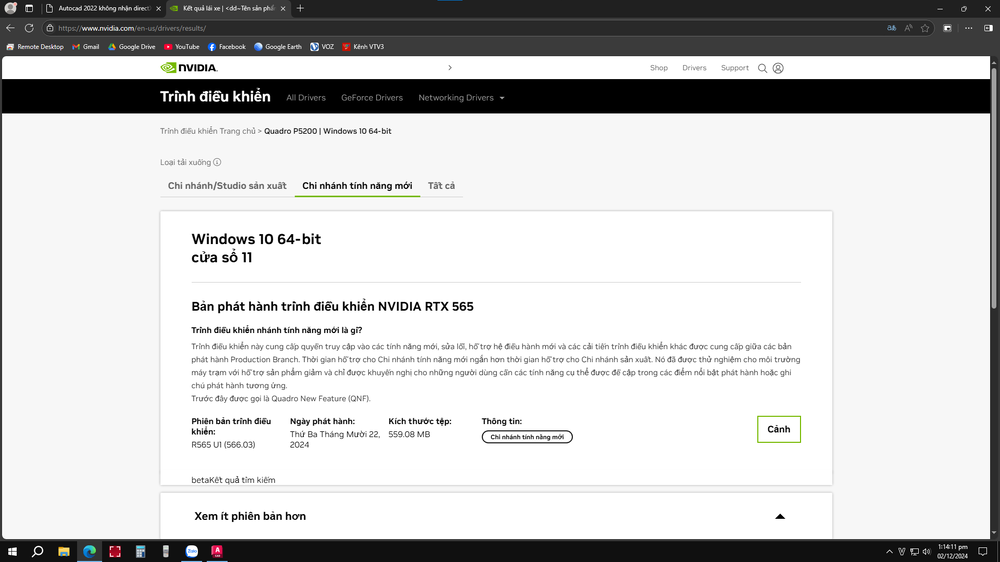The width and height of the screenshot is (1000, 562).
Task: Bookmark this page using the star icon
Action: [925, 28]
